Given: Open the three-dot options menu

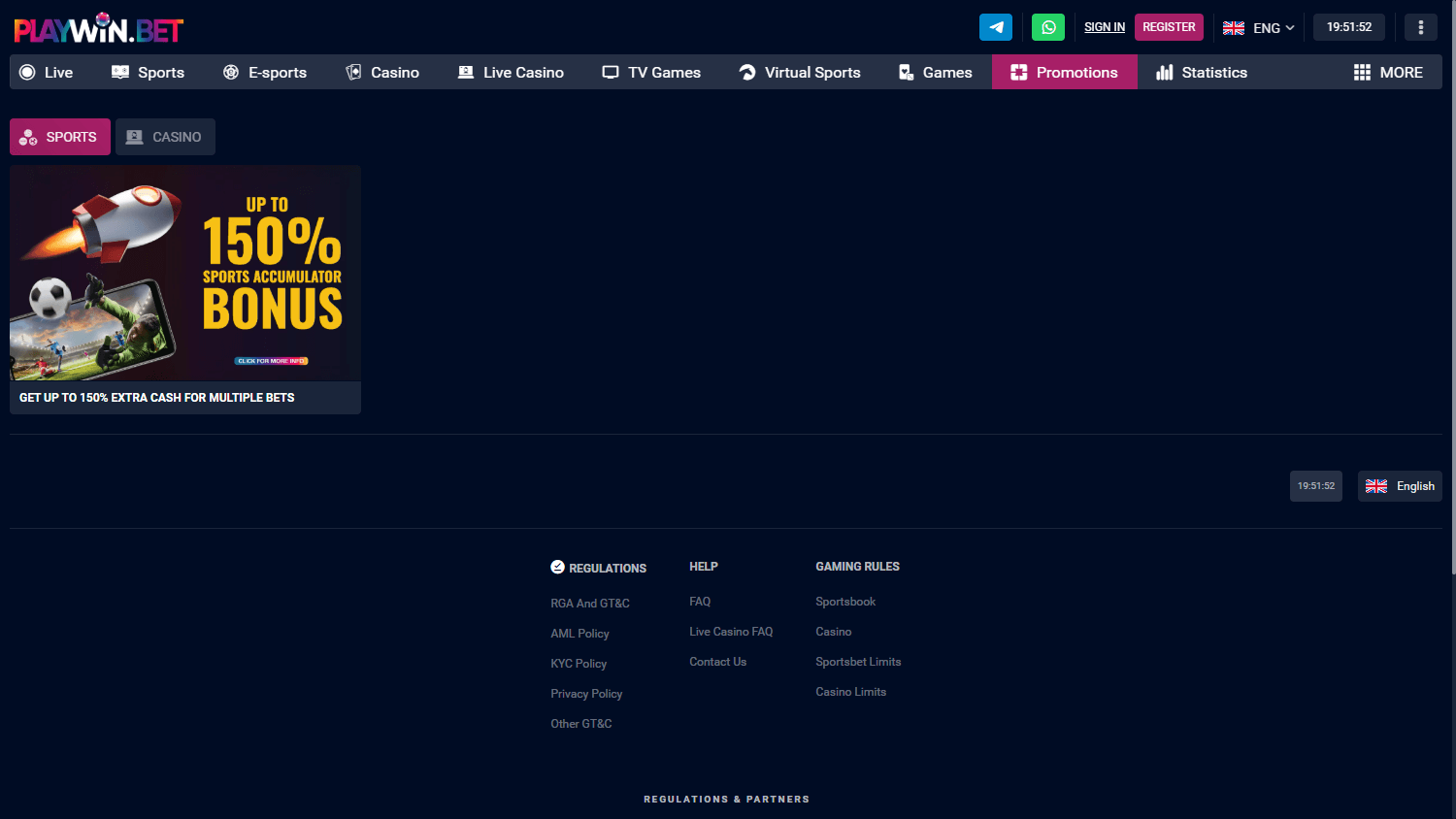Looking at the screenshot, I should pos(1420,26).
